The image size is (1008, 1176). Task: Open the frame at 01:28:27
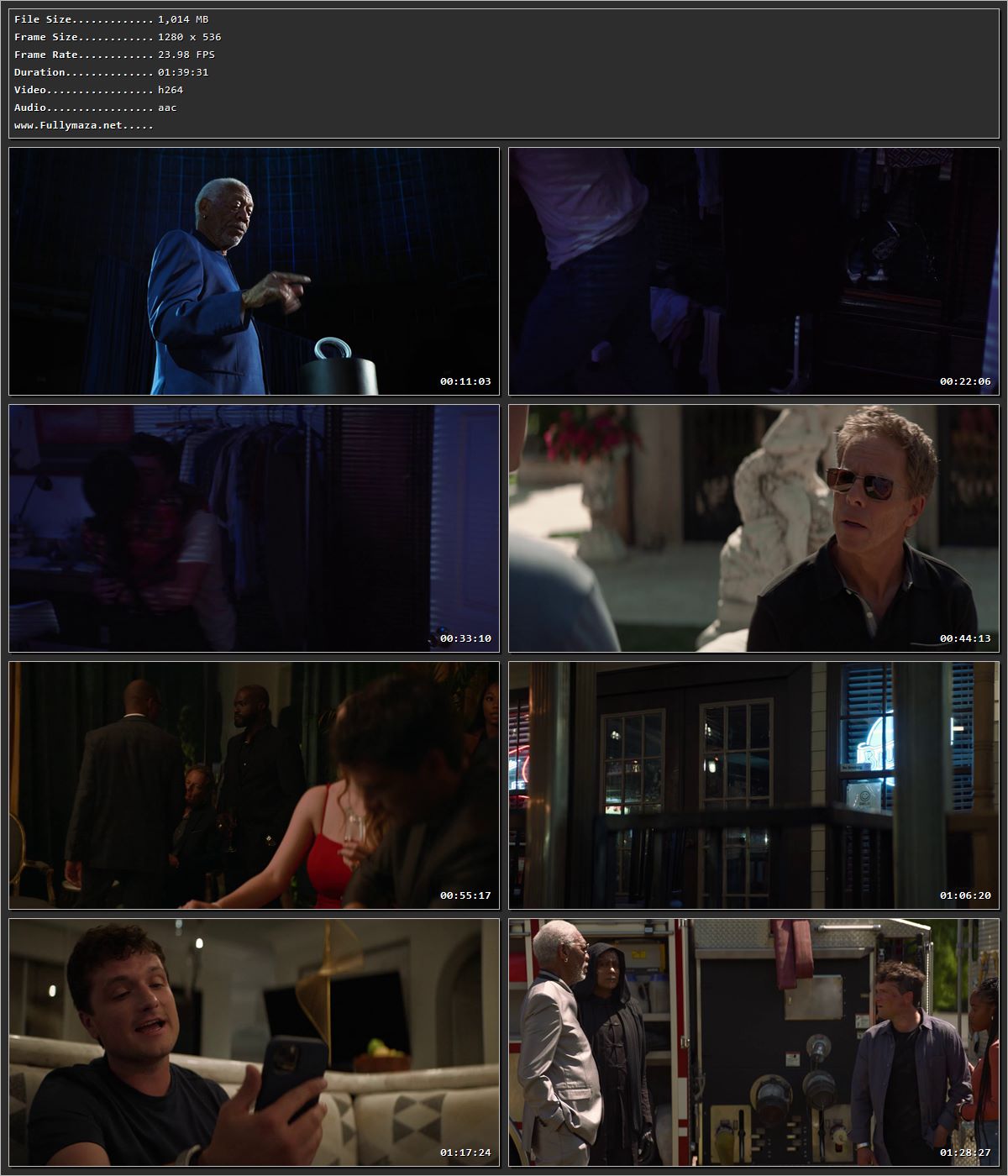753,1042
